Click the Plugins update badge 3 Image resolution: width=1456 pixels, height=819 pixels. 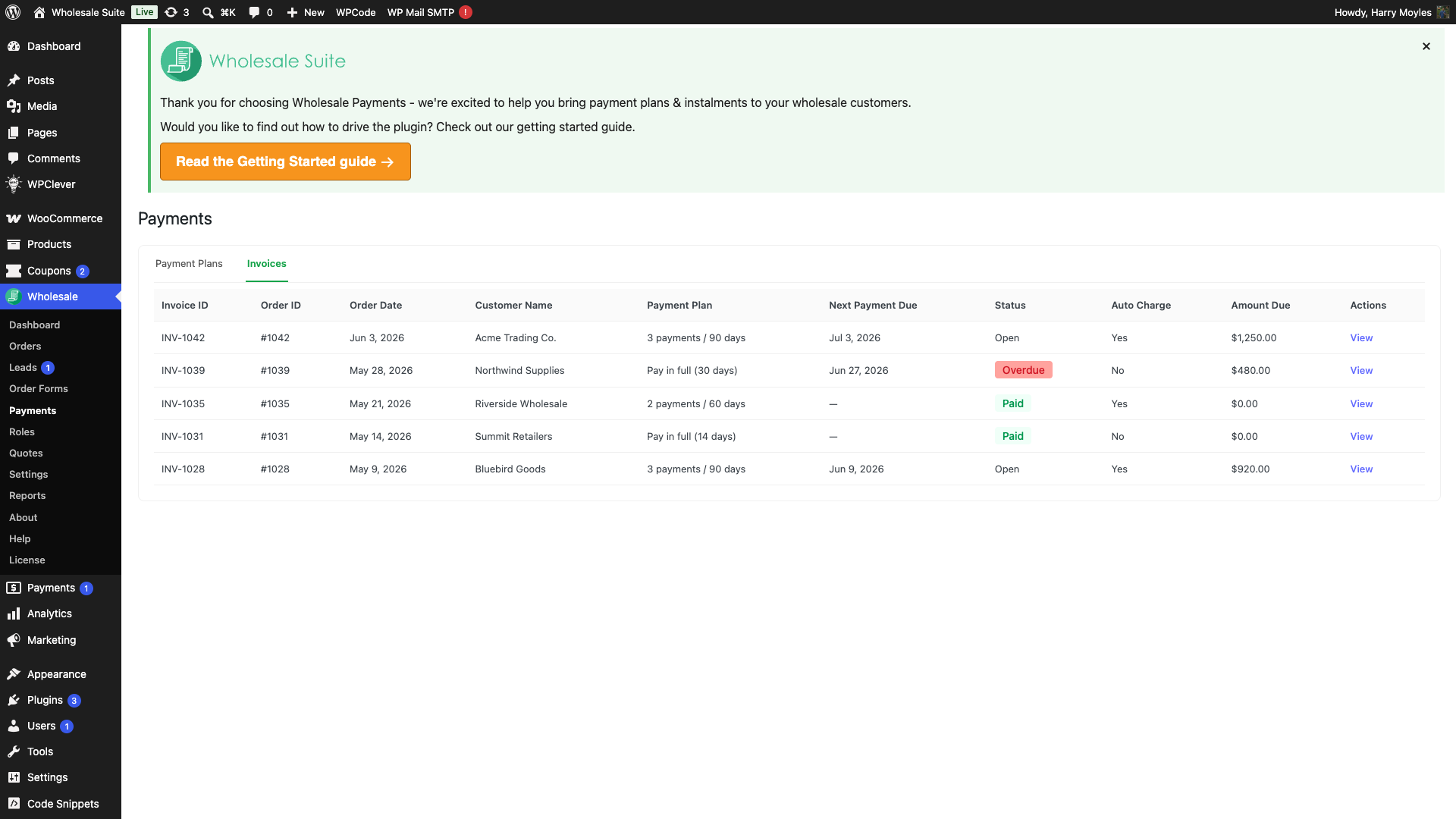click(x=74, y=701)
